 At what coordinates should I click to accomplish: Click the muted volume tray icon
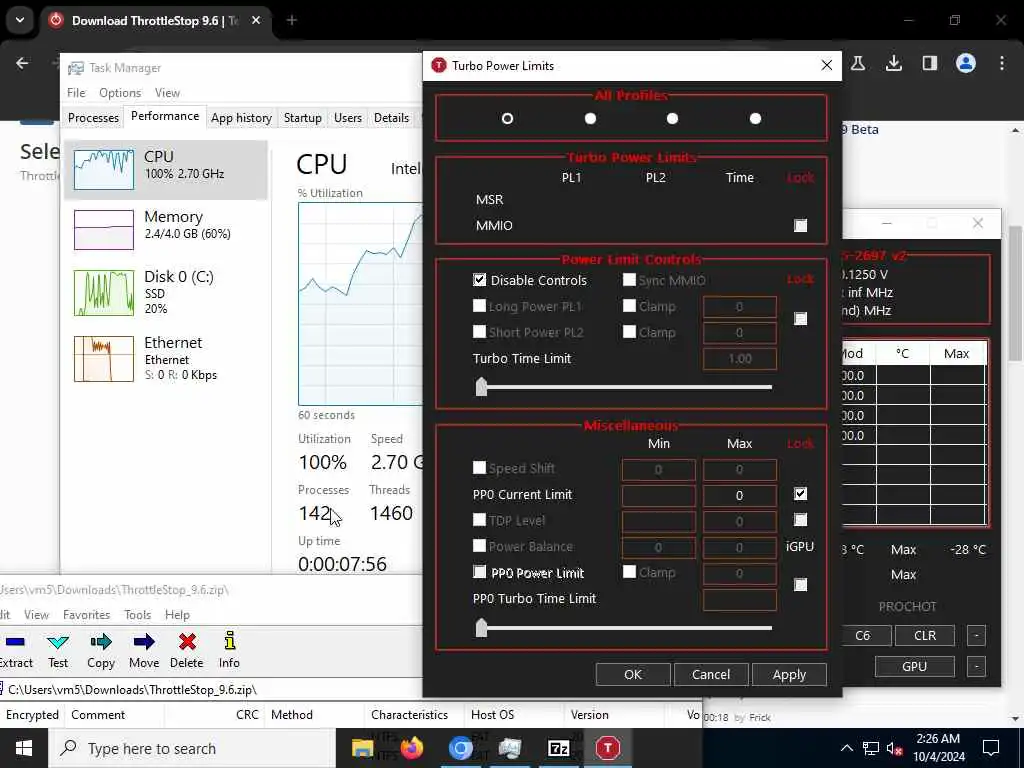[895, 748]
